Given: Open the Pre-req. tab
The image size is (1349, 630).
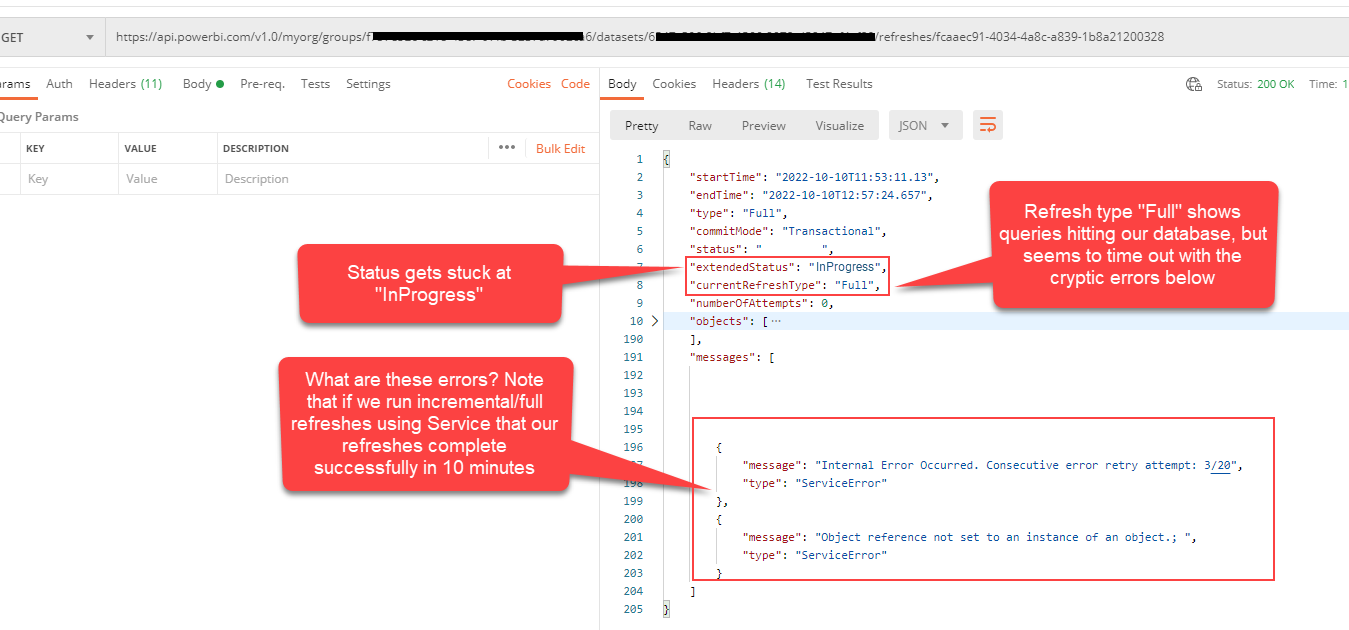Looking at the screenshot, I should point(262,84).
